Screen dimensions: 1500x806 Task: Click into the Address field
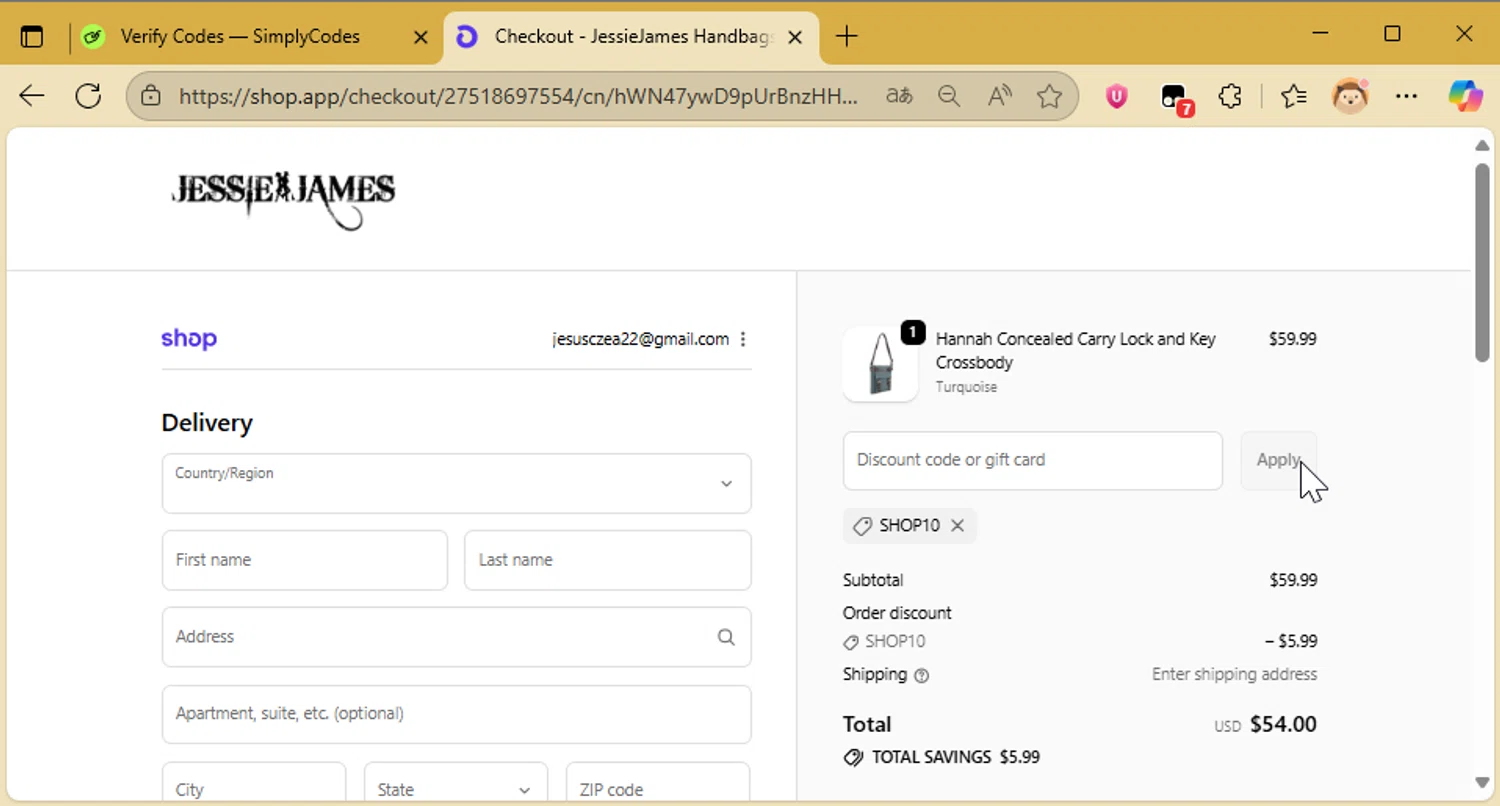(x=456, y=637)
